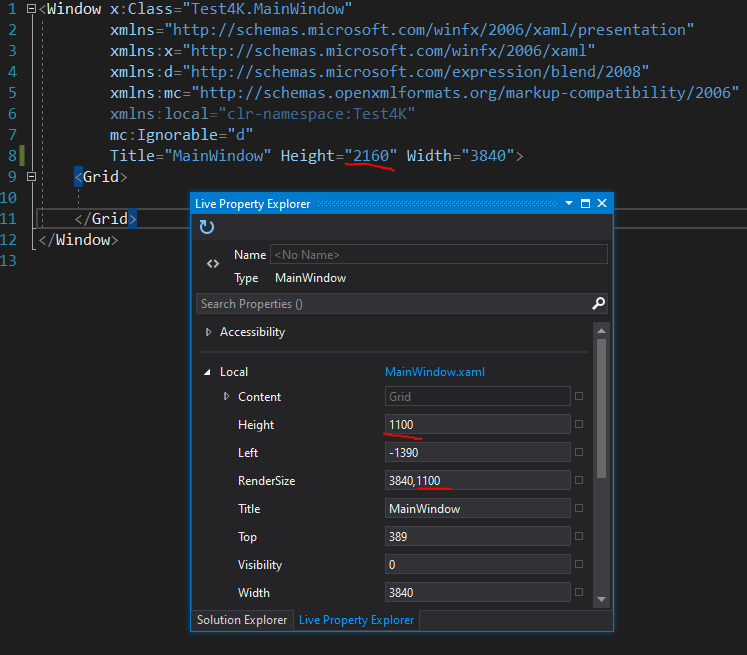Image resolution: width=747 pixels, height=655 pixels.
Task: Click the Search Properties input field
Action: tap(390, 303)
